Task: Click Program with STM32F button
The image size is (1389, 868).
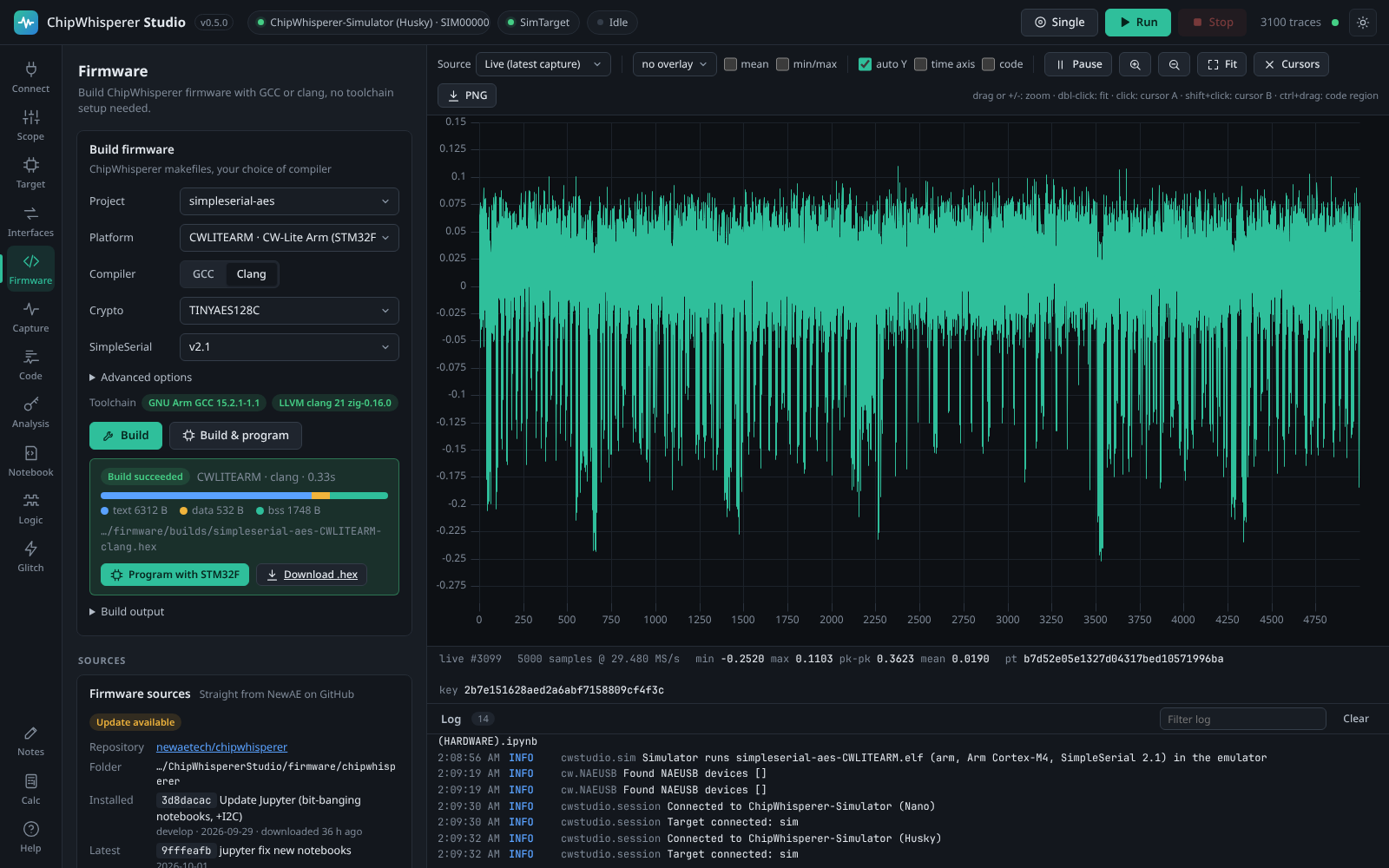Action: 174,575
